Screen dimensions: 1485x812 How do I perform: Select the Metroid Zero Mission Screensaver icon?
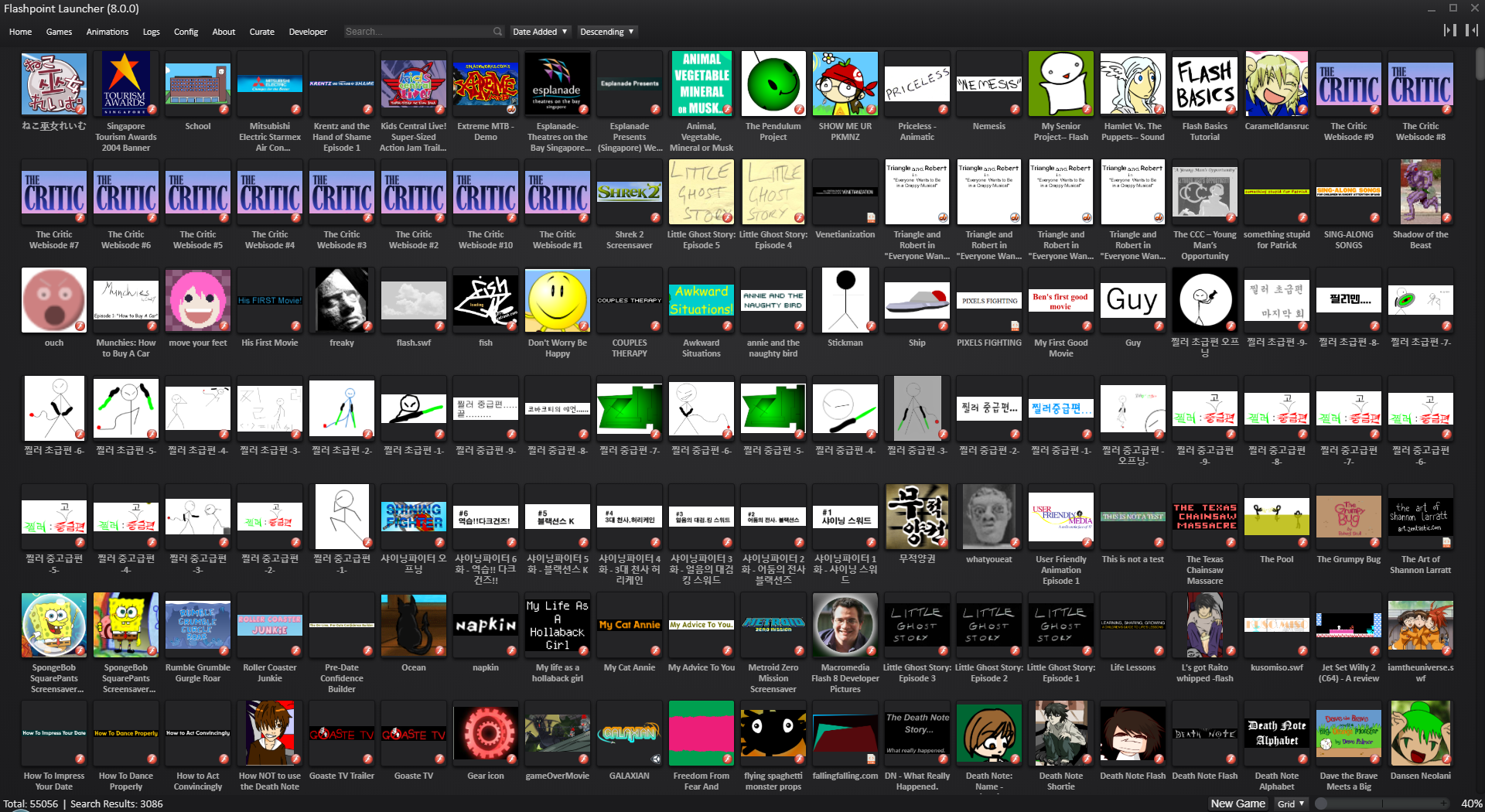773,625
